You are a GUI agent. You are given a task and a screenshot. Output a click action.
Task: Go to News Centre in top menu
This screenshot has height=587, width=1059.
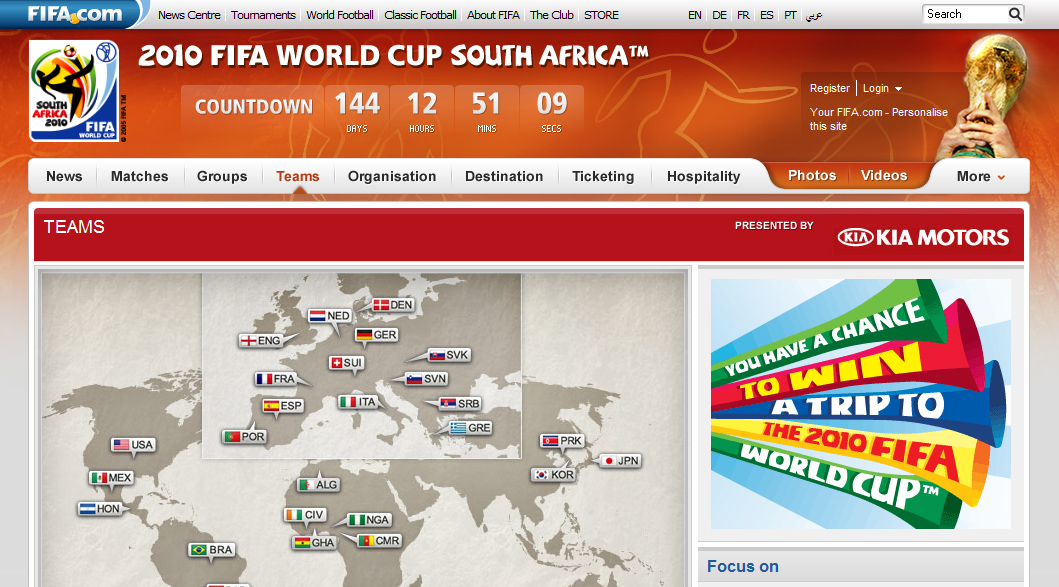pos(189,15)
